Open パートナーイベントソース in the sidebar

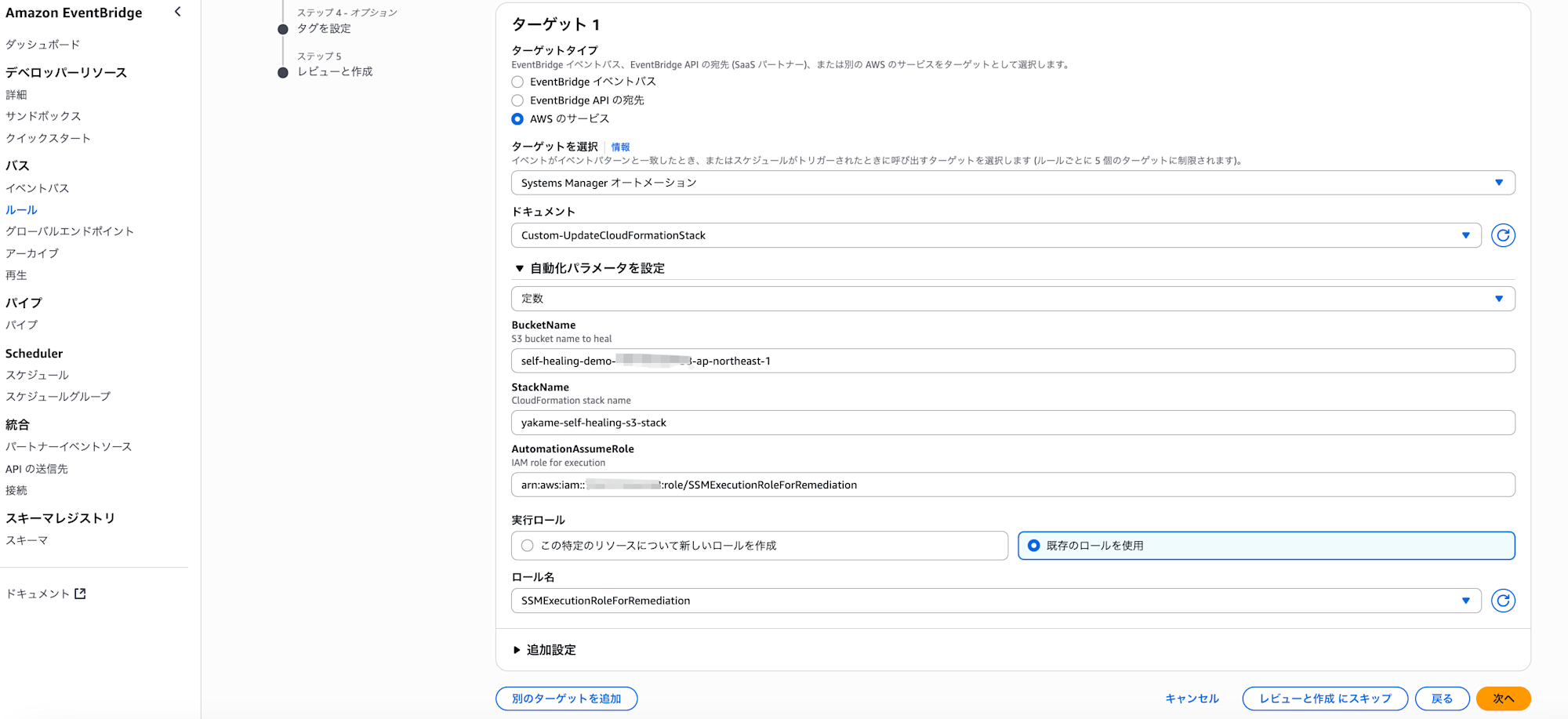coord(68,447)
